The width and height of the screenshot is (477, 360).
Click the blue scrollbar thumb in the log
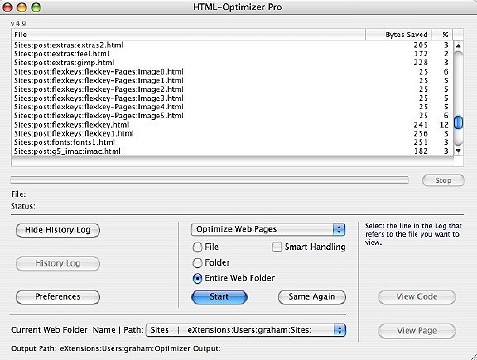click(459, 123)
